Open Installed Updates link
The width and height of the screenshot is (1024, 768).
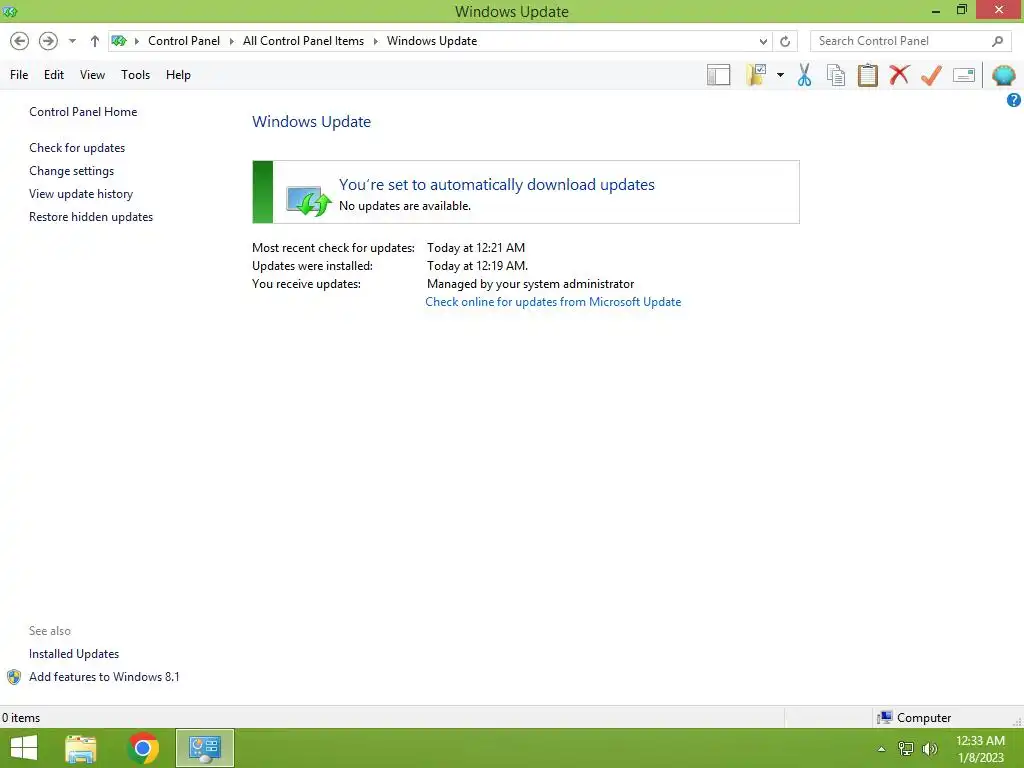tap(74, 654)
